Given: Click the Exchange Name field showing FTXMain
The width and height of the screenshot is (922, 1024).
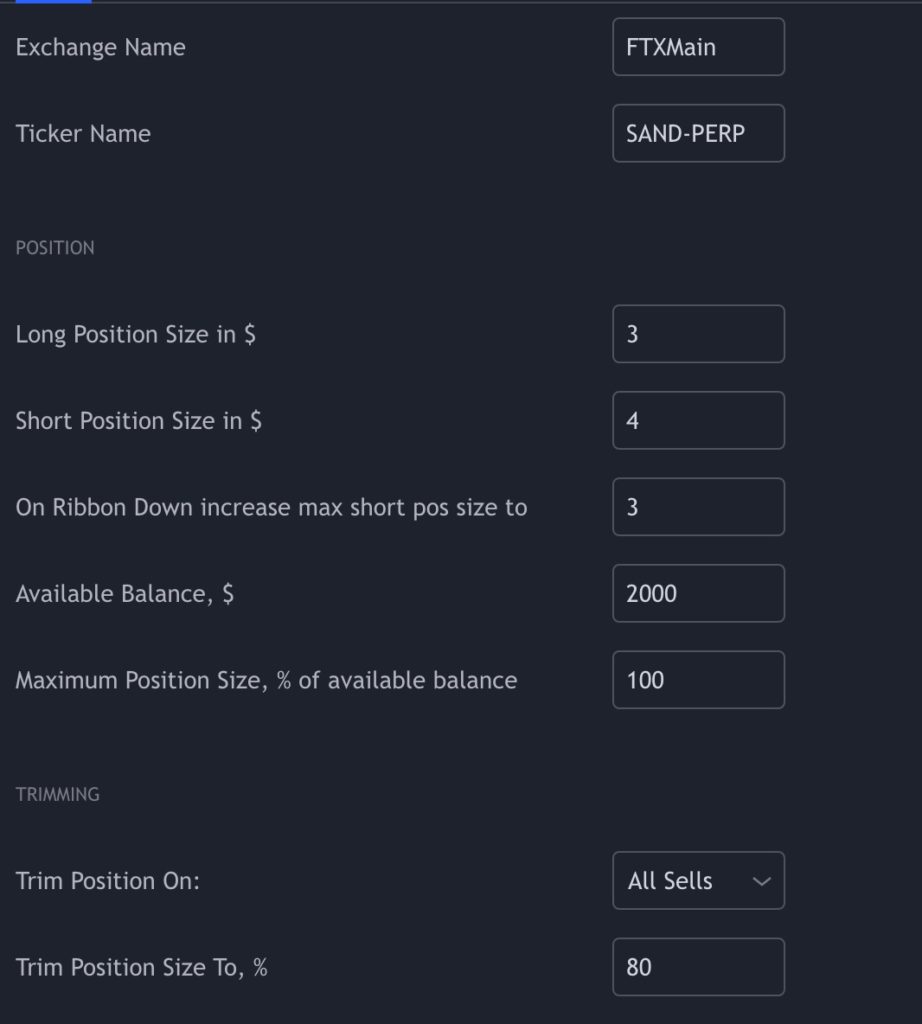Looking at the screenshot, I should 698,47.
